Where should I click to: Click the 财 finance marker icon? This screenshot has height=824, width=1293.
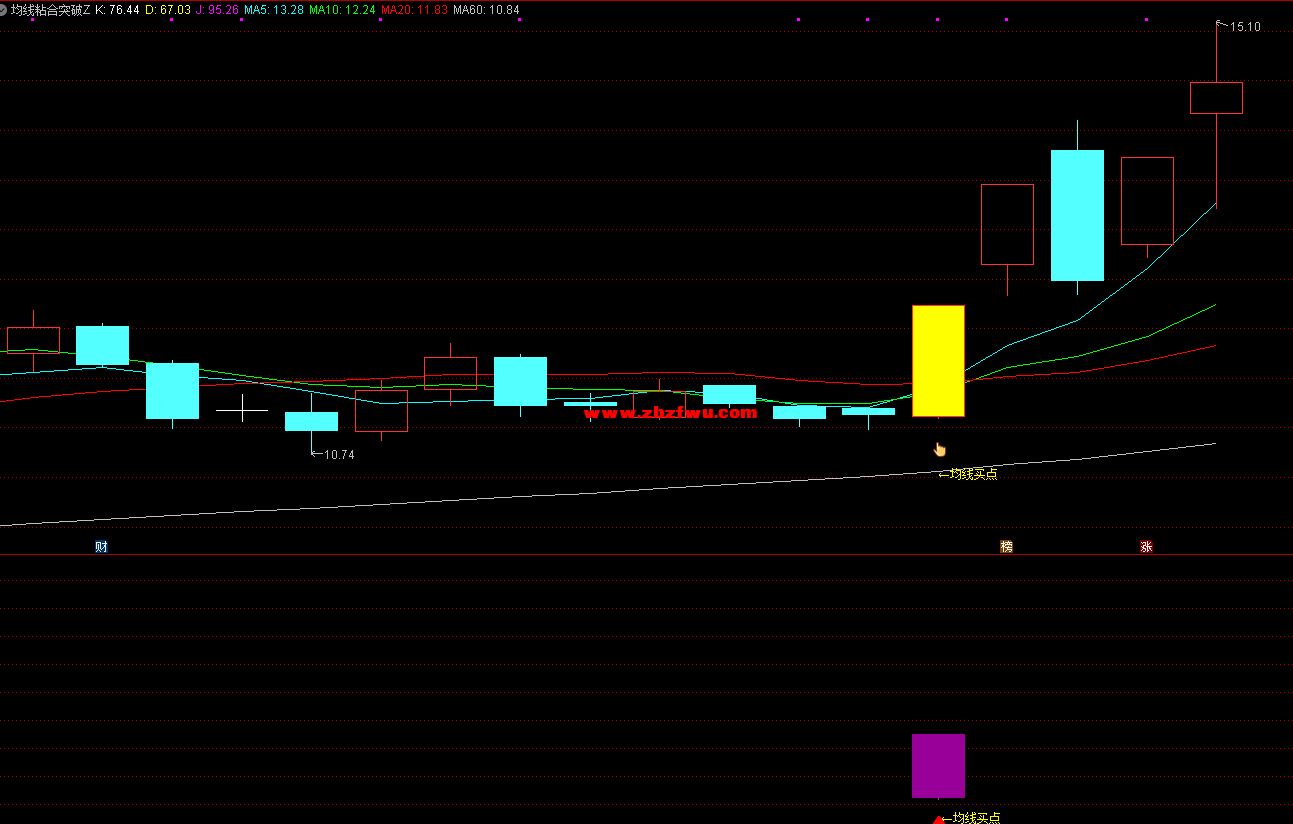tap(101, 546)
